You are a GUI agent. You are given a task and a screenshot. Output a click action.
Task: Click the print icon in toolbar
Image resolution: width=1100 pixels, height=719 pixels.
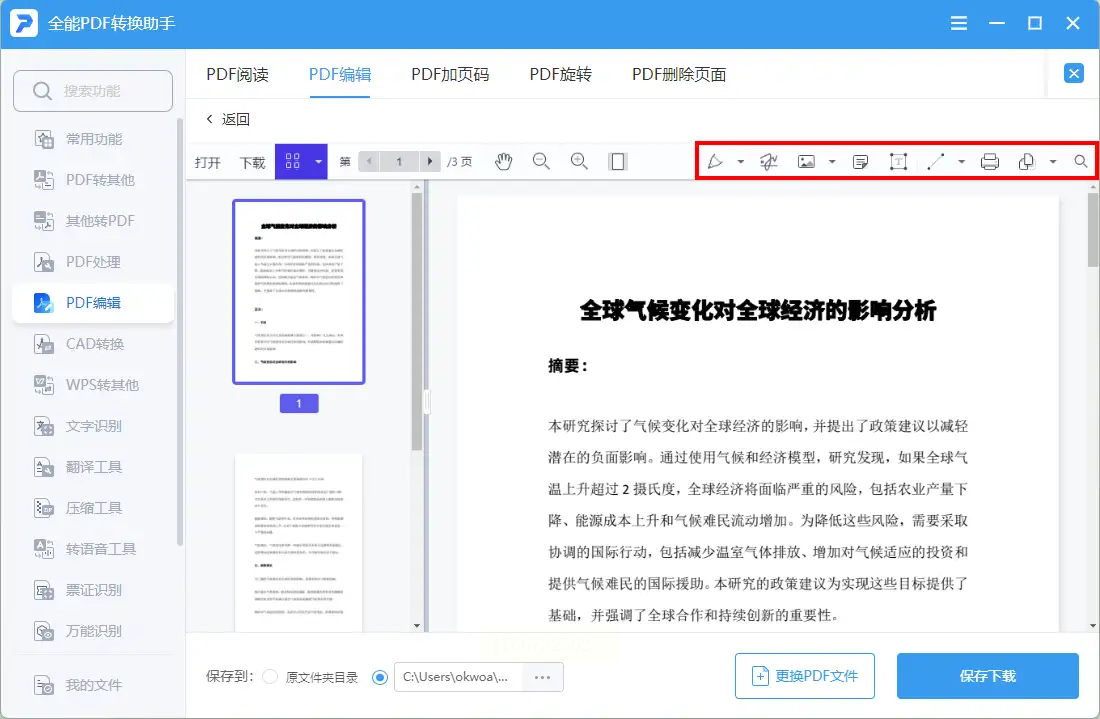[990, 162]
